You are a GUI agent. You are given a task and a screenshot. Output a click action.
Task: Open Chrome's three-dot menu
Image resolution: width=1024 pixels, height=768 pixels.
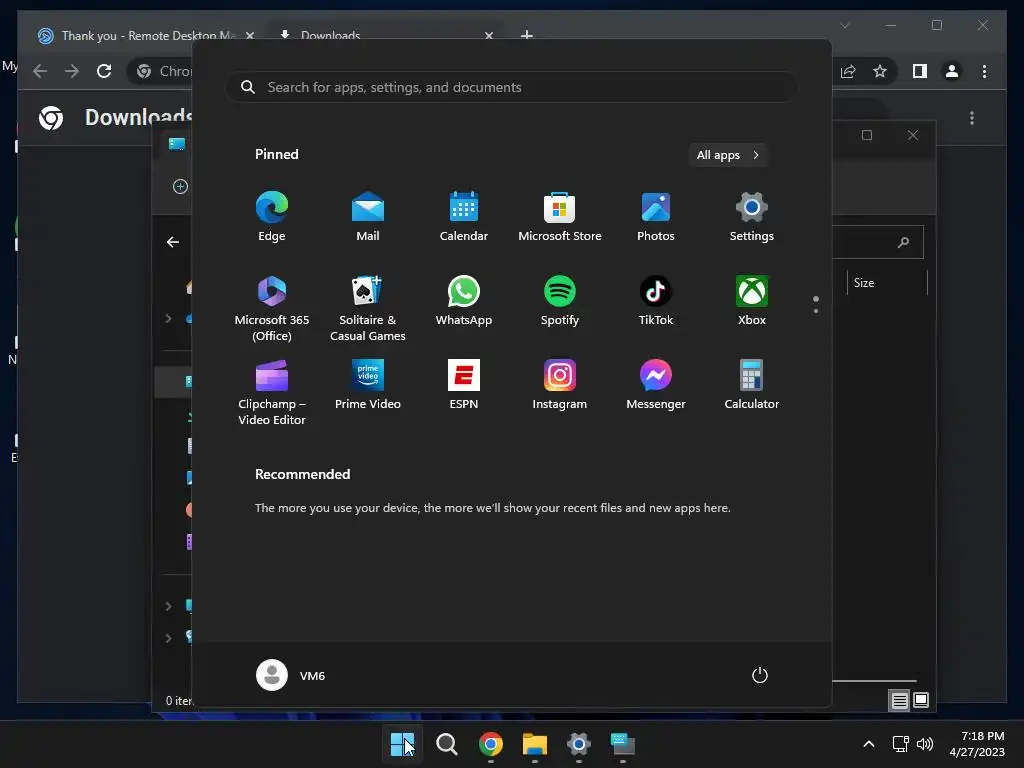(x=984, y=71)
